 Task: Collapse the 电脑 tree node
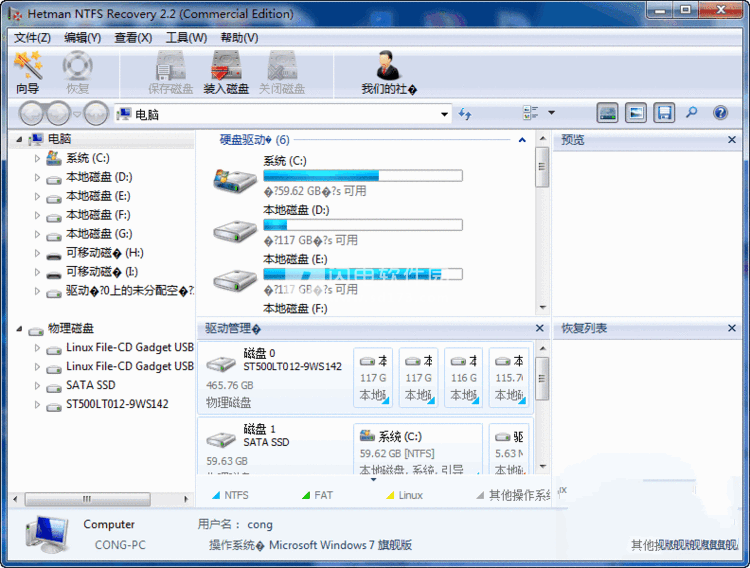click(19, 139)
